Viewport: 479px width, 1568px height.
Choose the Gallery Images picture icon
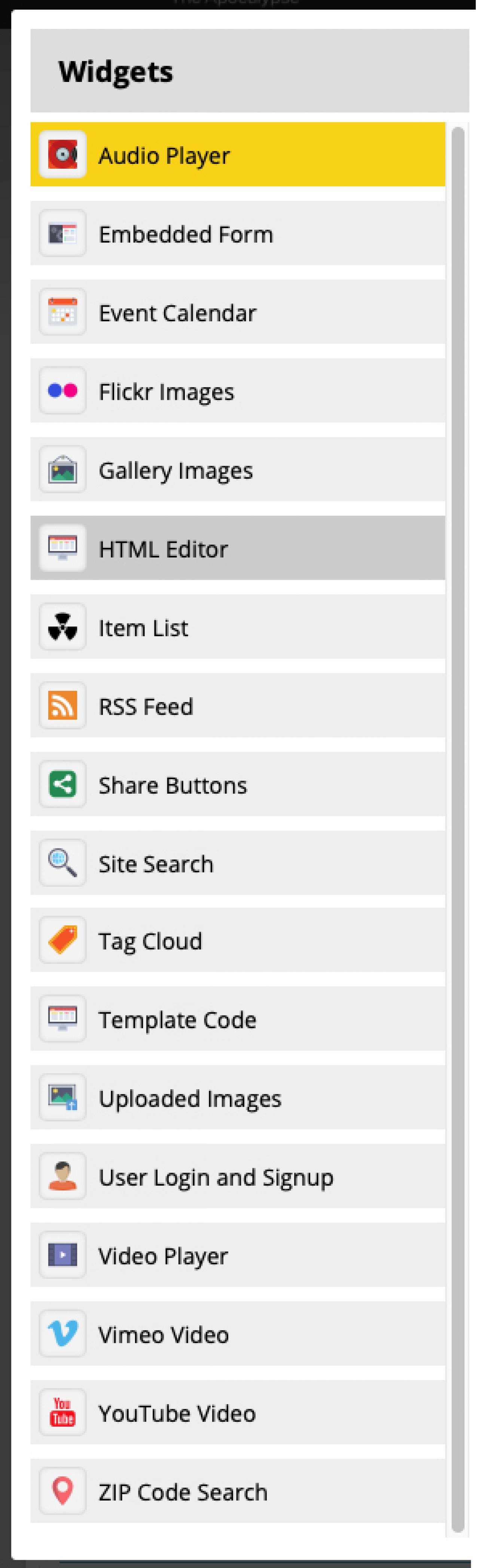[x=62, y=470]
